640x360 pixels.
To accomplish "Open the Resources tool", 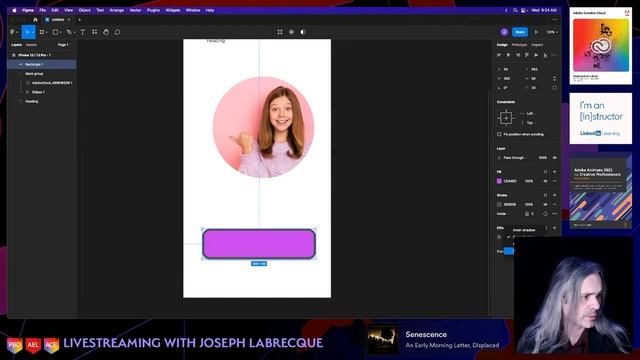I will coord(95,32).
